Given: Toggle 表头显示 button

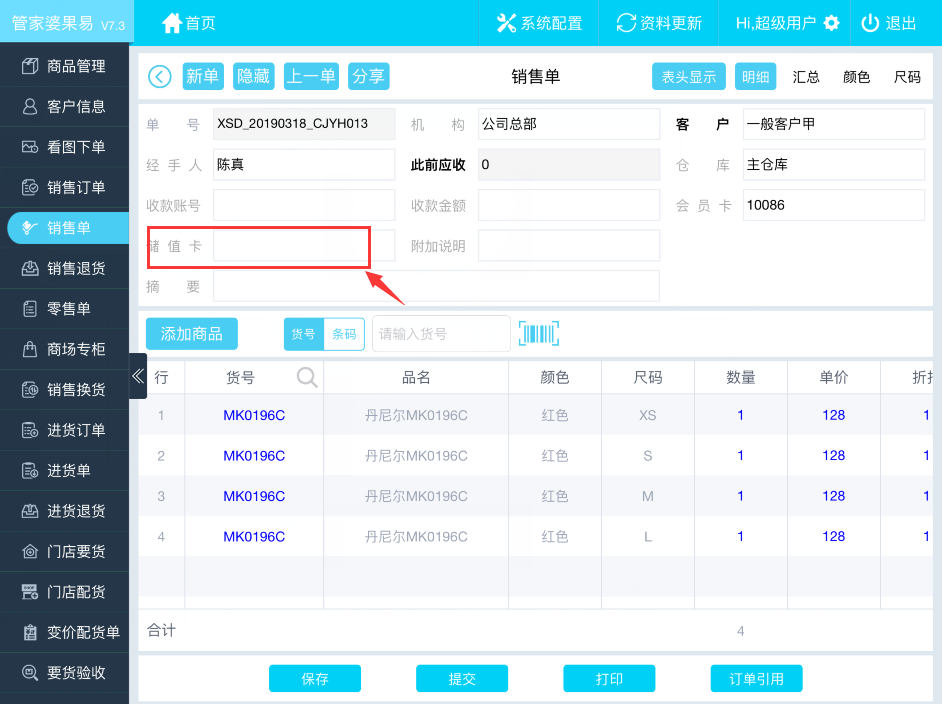Looking at the screenshot, I should click(688, 76).
